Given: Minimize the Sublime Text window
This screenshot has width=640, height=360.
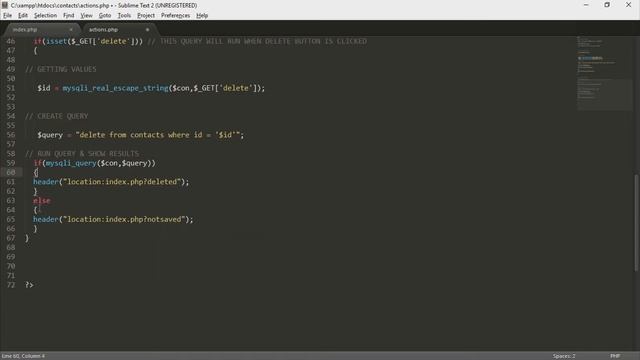Looking at the screenshot, I should tap(586, 5).
